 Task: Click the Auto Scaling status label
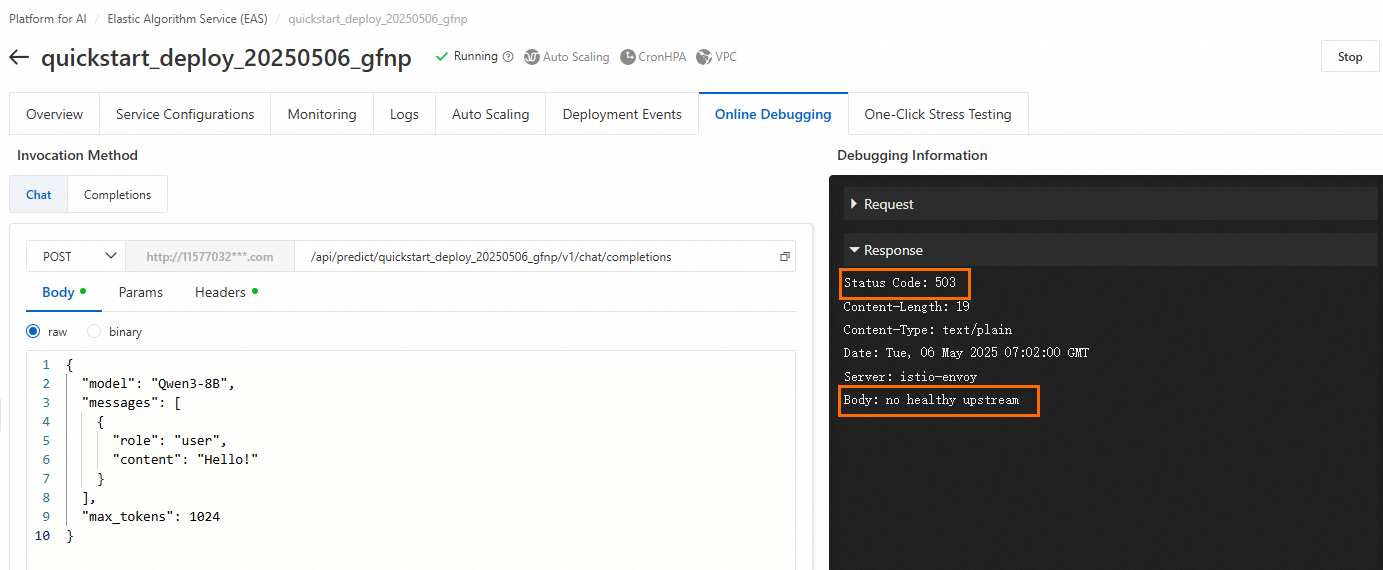tap(576, 57)
